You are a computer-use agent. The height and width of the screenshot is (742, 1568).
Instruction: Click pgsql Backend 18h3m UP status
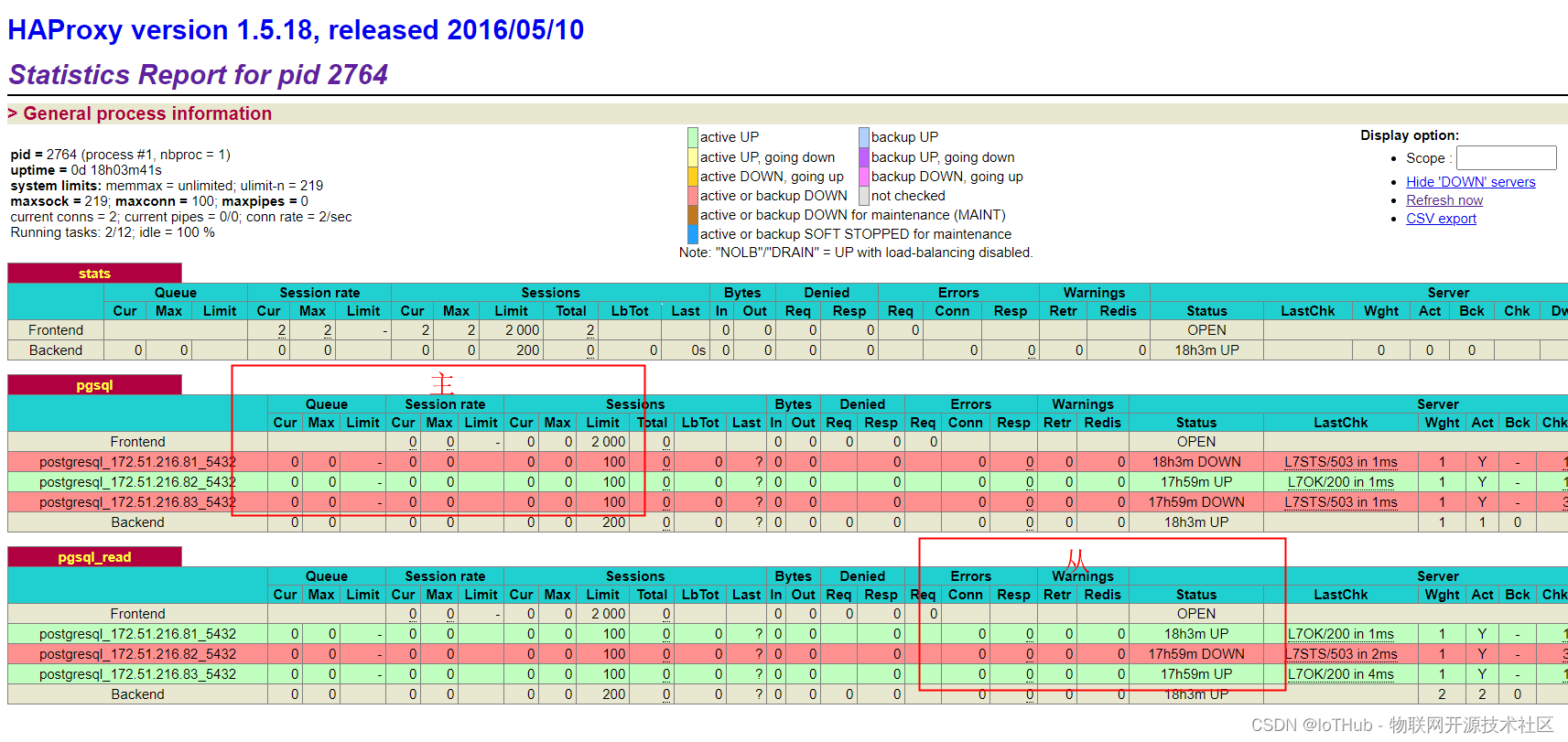[x=1196, y=522]
